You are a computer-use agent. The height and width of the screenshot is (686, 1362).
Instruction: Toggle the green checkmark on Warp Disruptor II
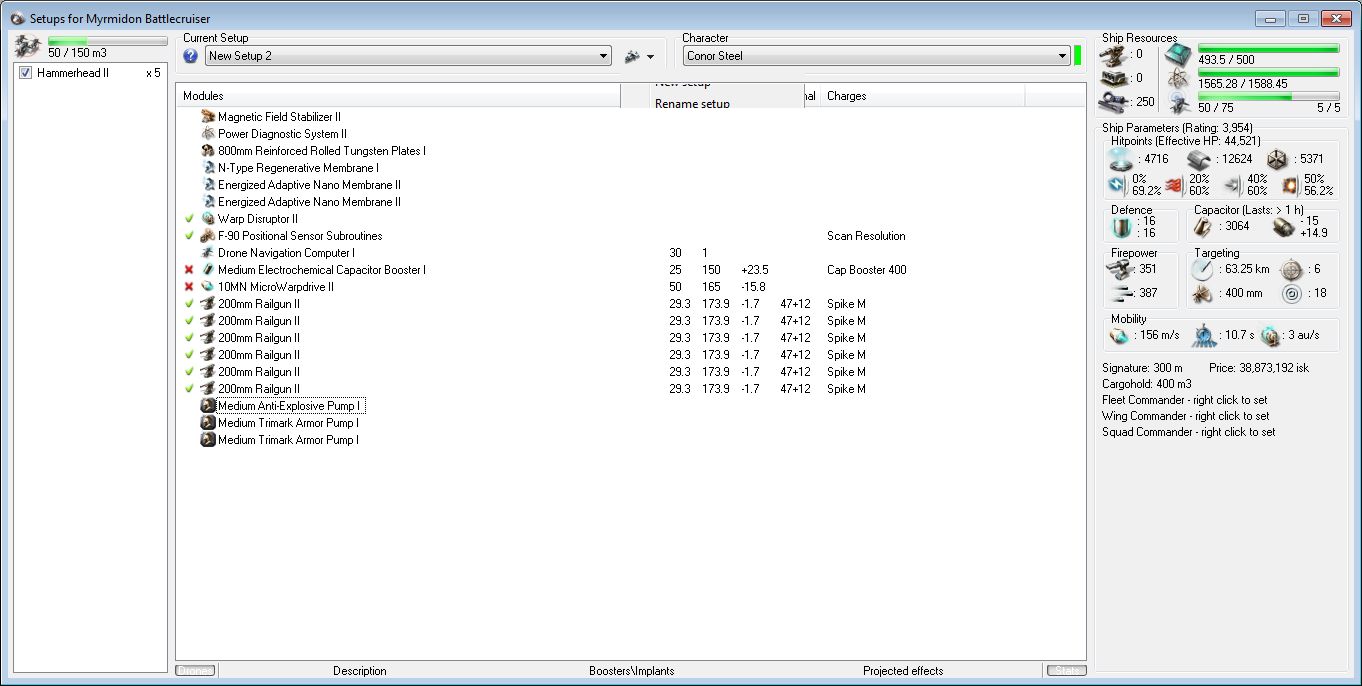pos(189,219)
